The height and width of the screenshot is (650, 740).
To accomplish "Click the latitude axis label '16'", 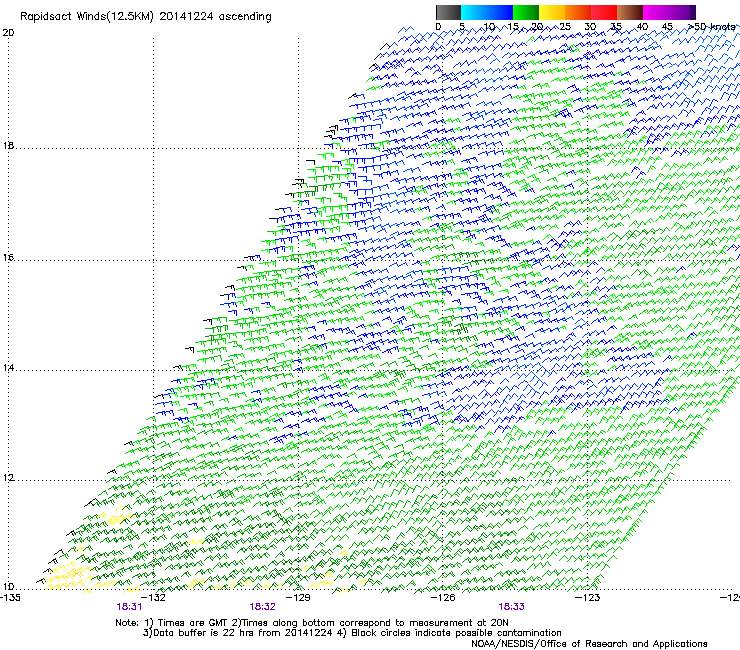I will coord(8,257).
